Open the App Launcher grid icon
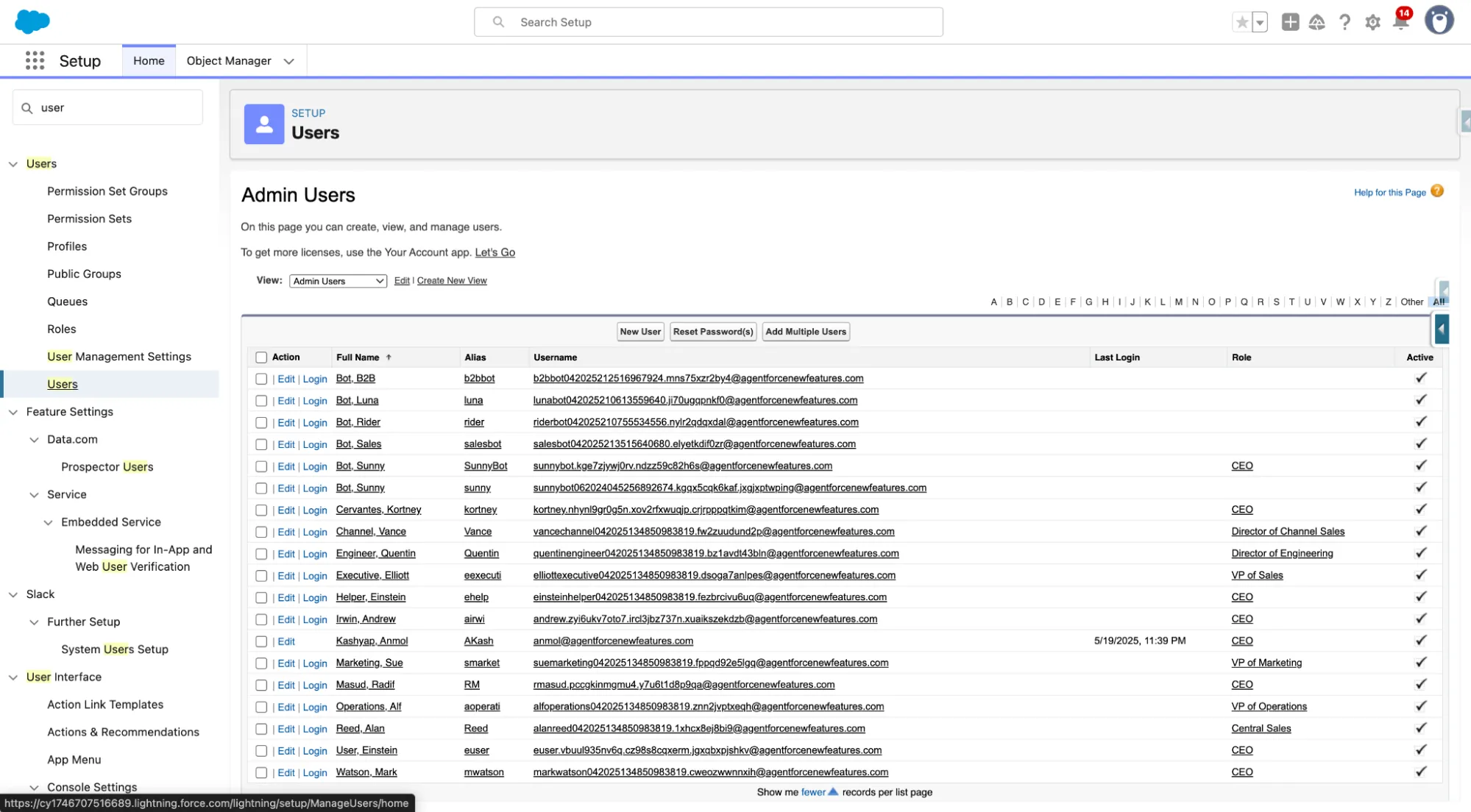 pos(35,61)
